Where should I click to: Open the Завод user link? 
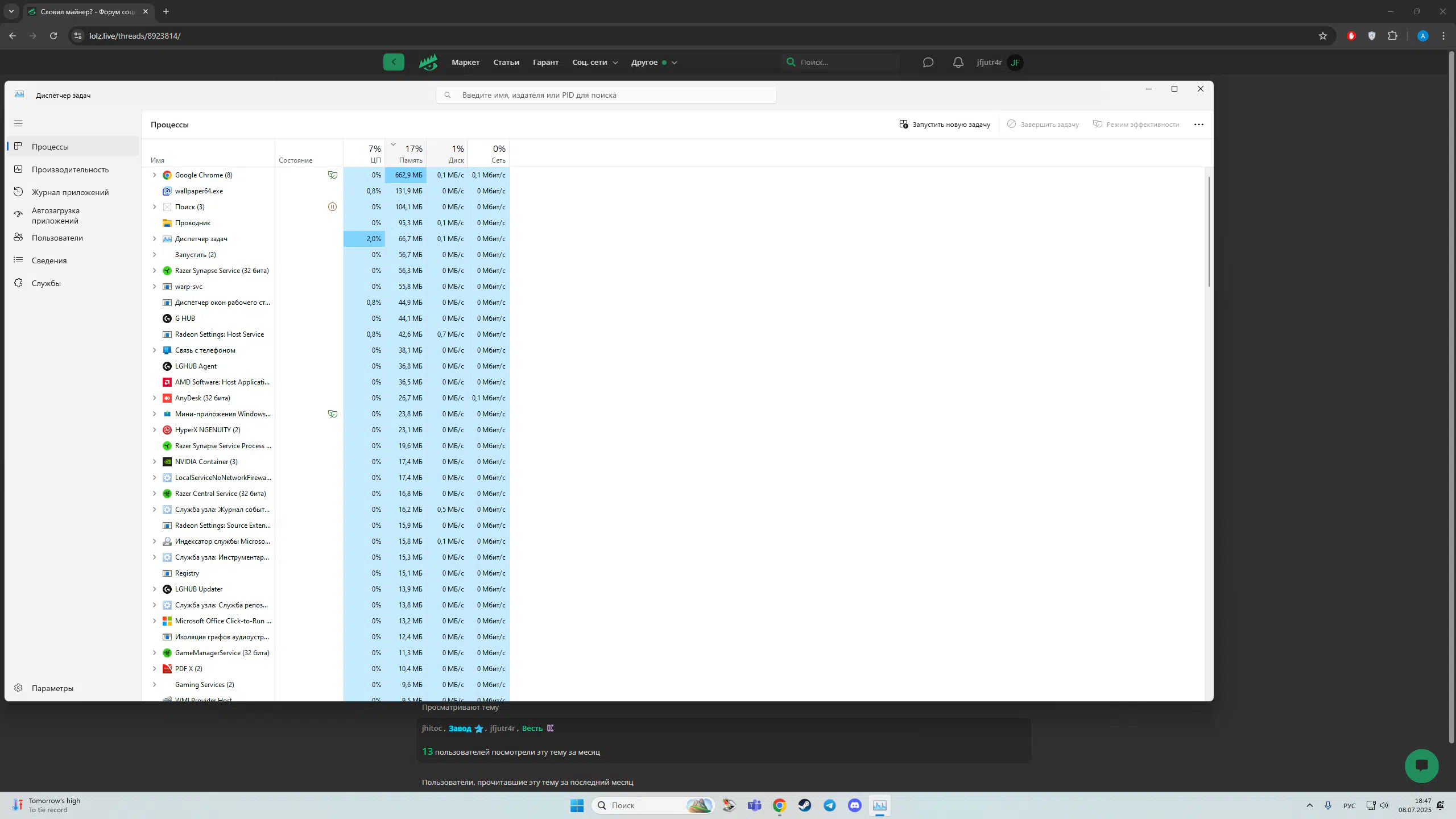coord(460,729)
